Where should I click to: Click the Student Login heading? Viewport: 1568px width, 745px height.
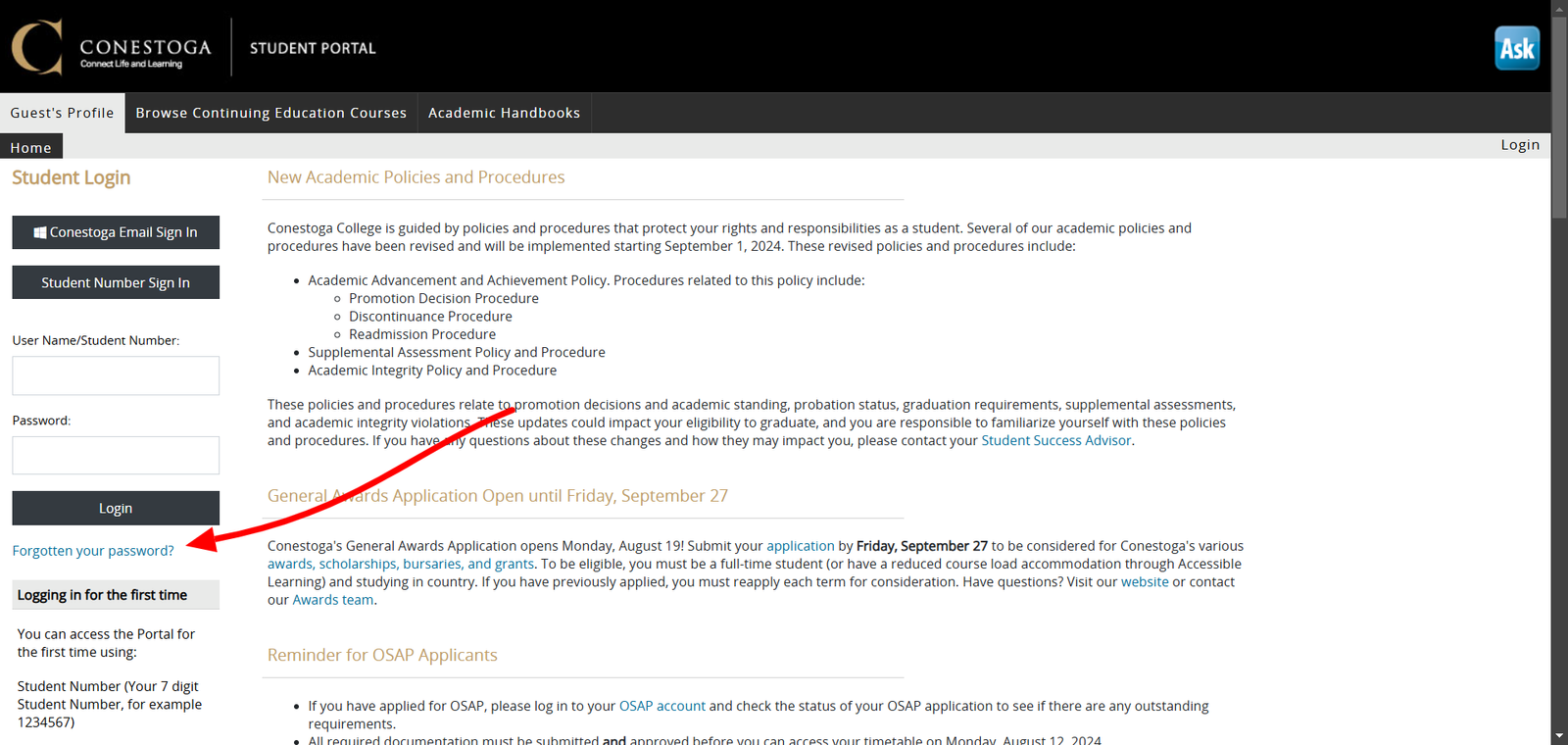71,177
